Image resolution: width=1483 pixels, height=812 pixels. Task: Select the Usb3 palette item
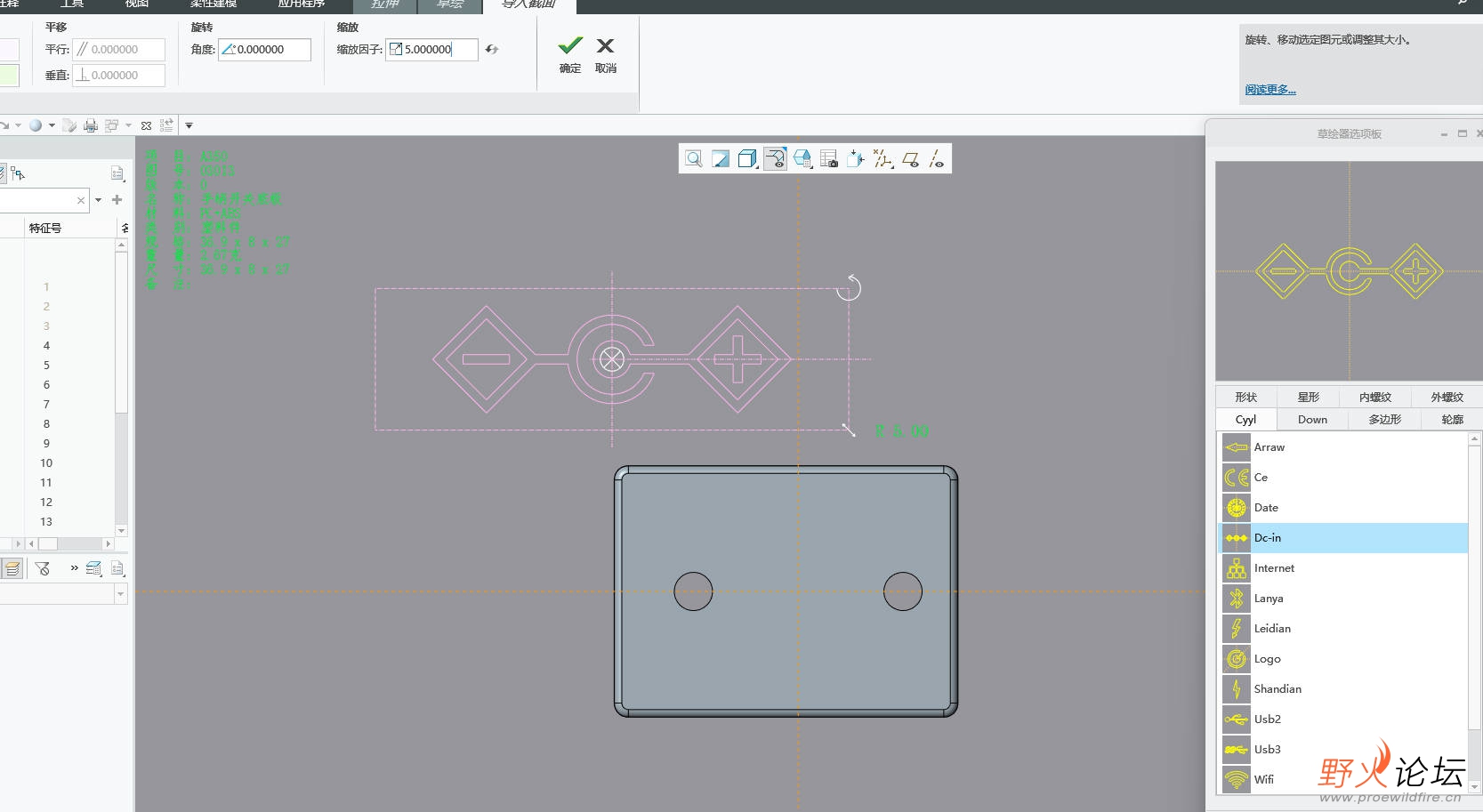[1342, 750]
